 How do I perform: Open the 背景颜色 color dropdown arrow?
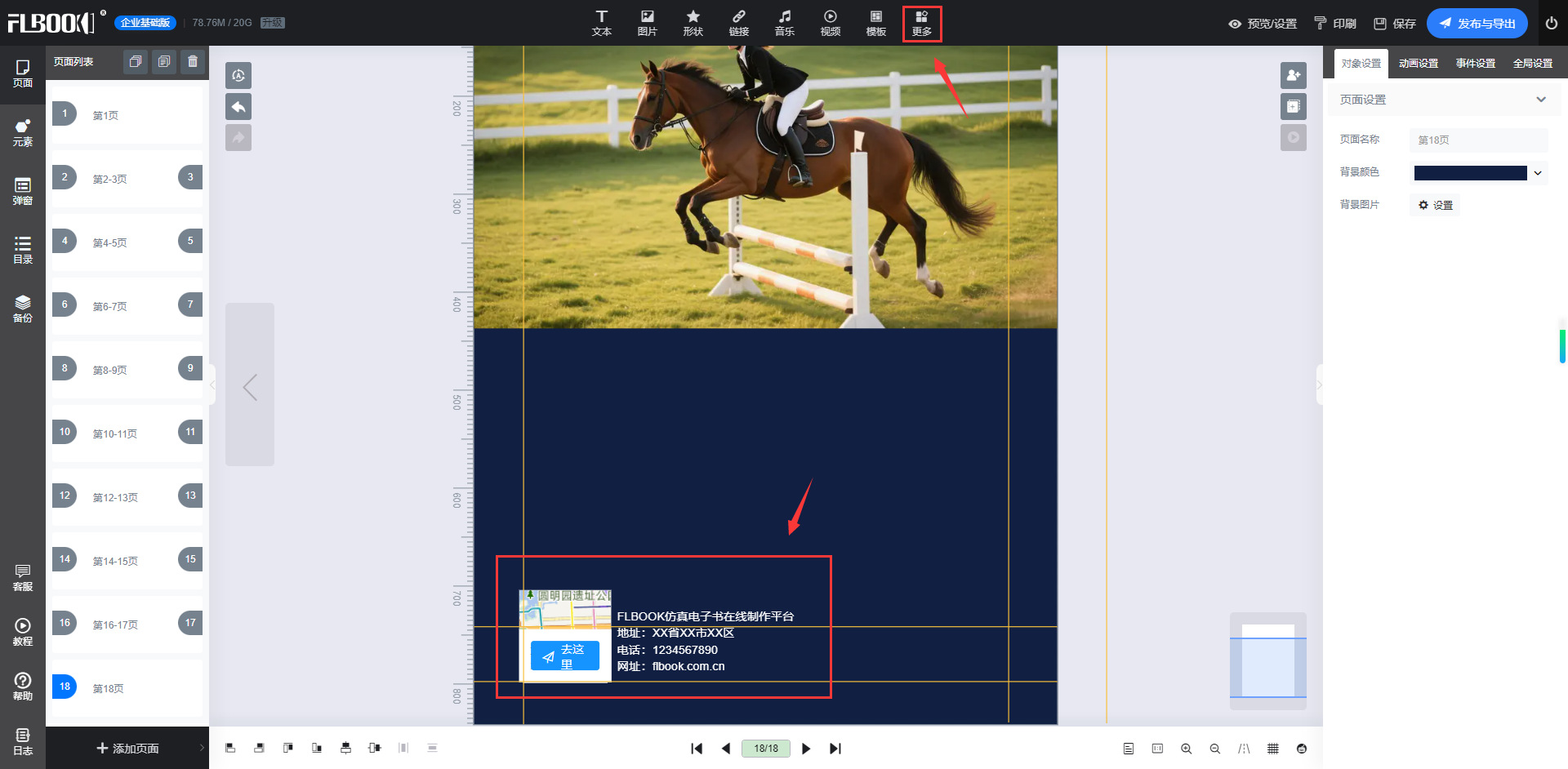coord(1538,173)
